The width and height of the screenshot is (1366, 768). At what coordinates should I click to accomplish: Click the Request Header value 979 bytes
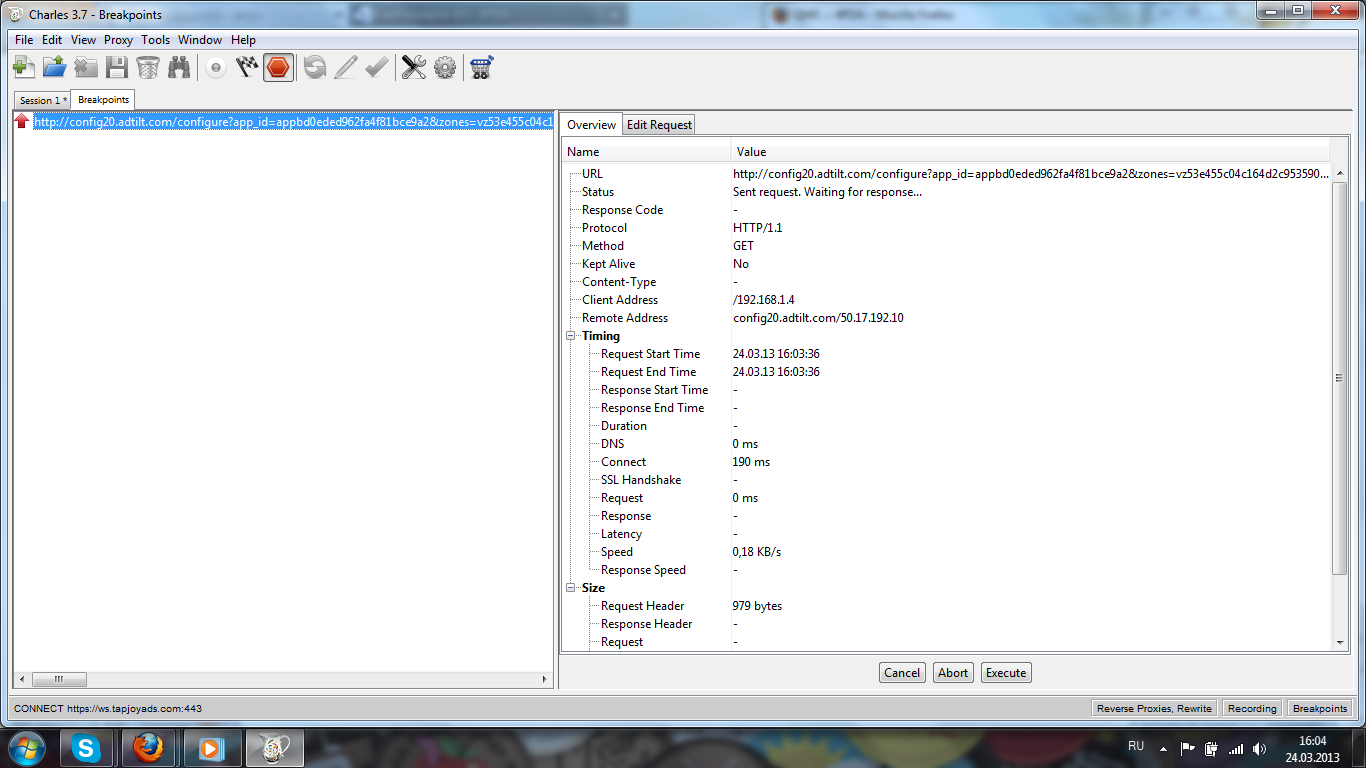757,606
